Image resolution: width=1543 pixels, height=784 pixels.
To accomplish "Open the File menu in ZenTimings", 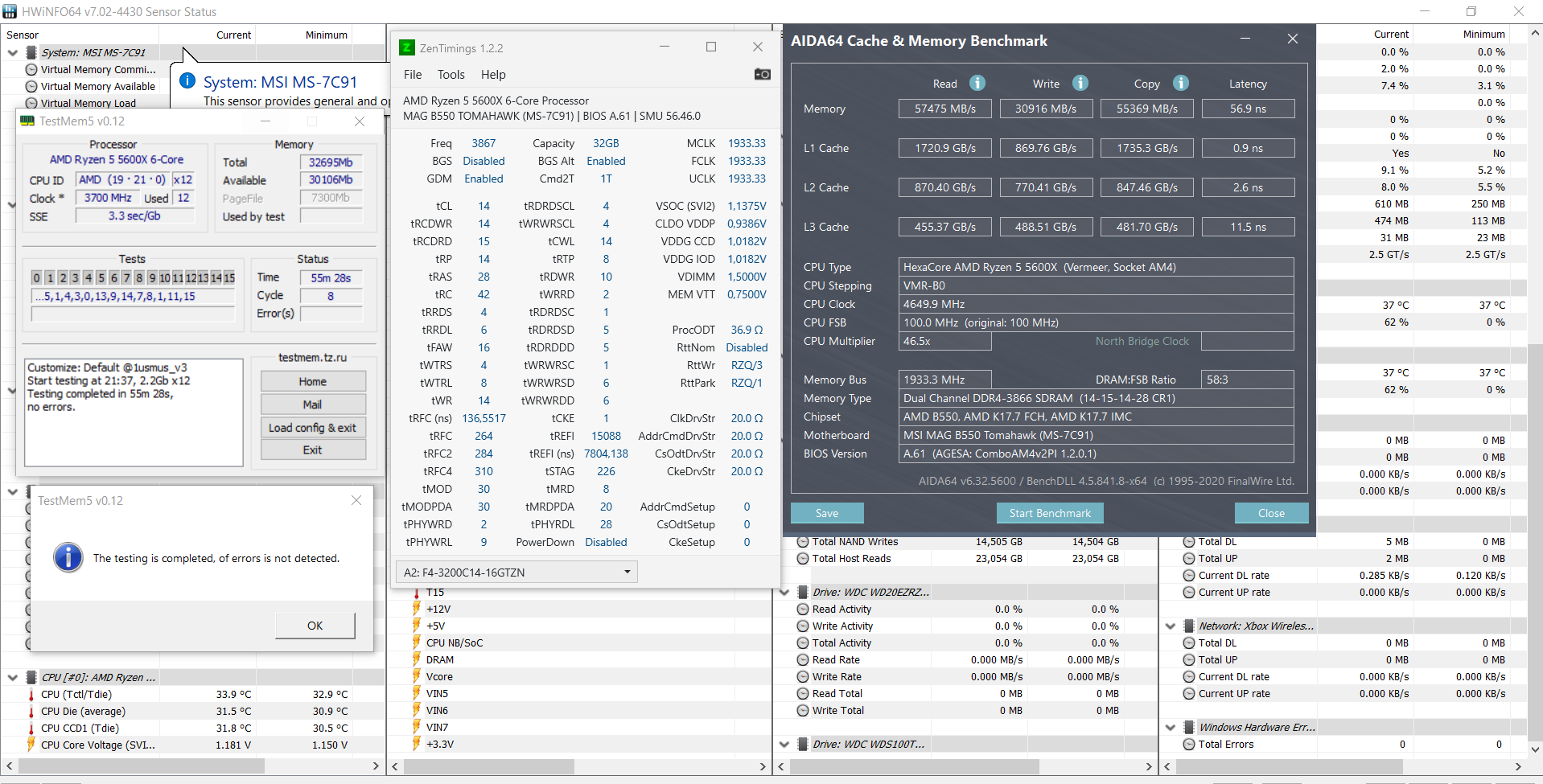I will tap(413, 74).
